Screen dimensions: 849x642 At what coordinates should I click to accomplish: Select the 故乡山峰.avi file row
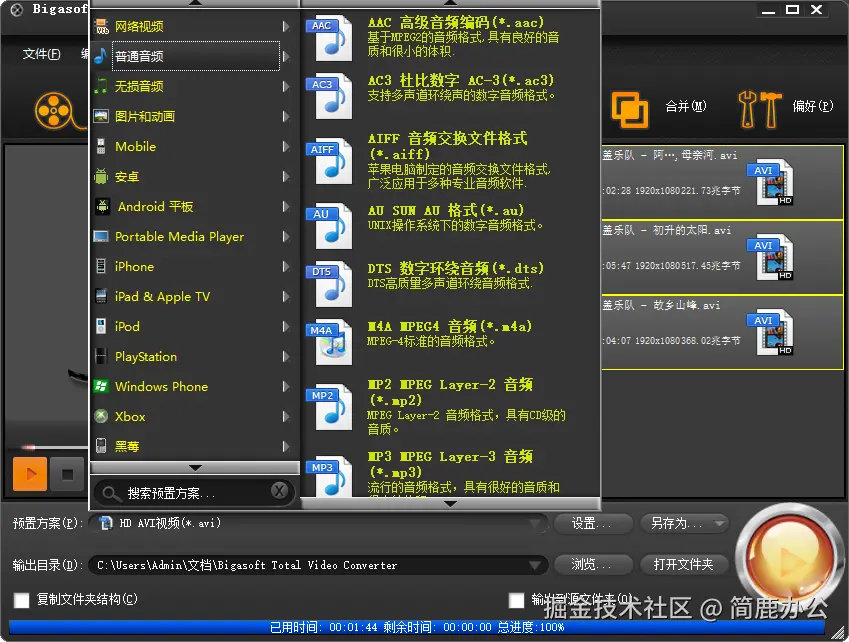(x=722, y=332)
